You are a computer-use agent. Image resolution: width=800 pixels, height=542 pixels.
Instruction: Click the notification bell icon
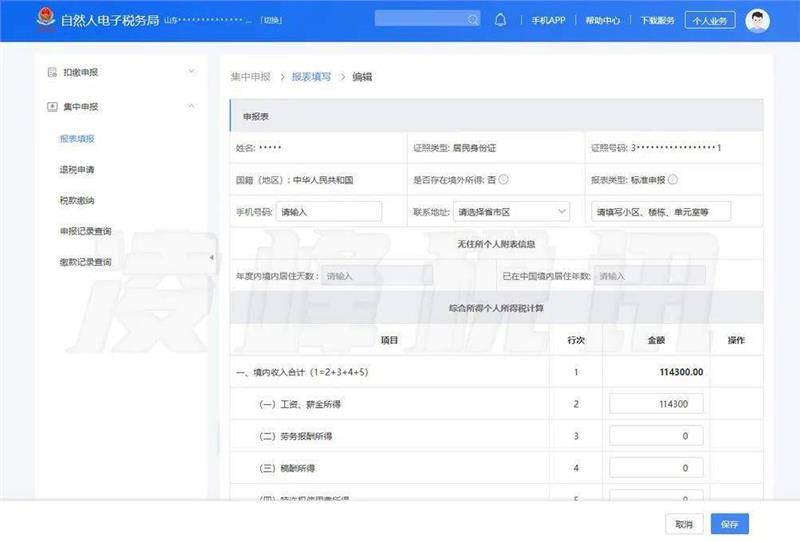click(500, 20)
